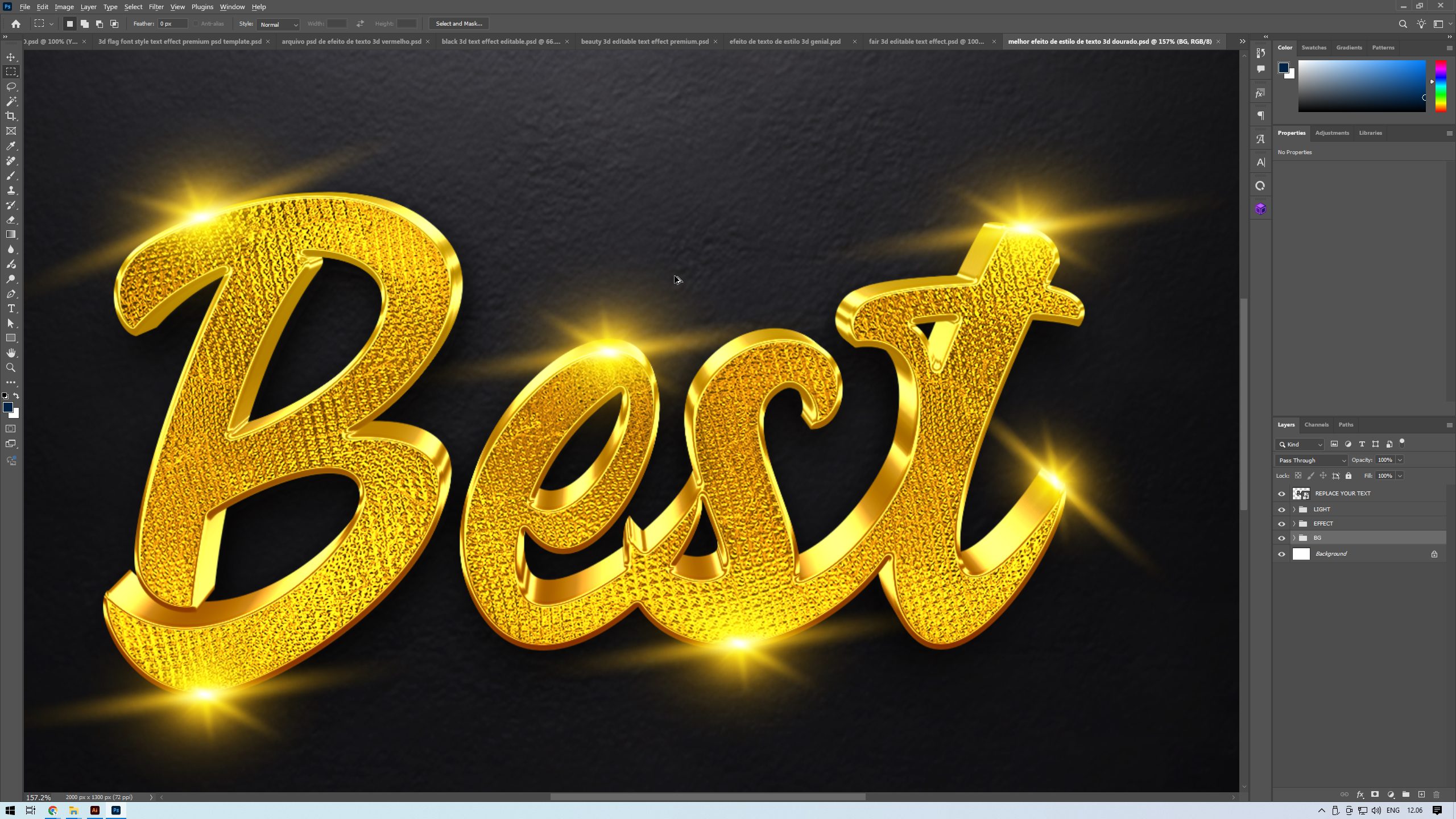Toggle visibility of the Background layer
The width and height of the screenshot is (1456, 819).
coord(1281,553)
